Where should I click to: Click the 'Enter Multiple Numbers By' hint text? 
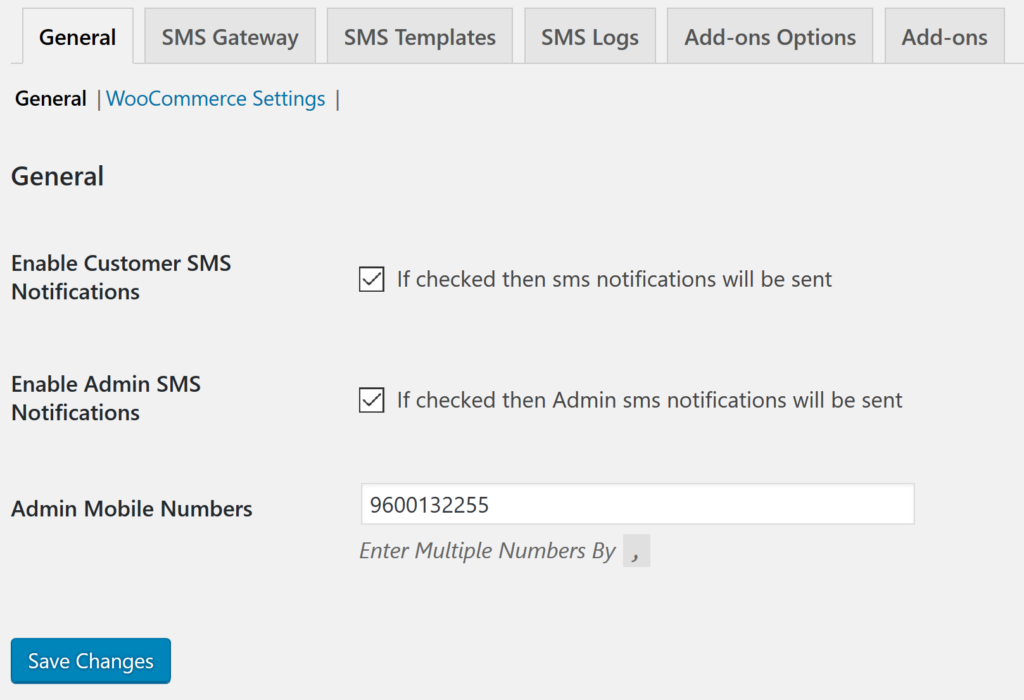pyautogui.click(x=487, y=551)
